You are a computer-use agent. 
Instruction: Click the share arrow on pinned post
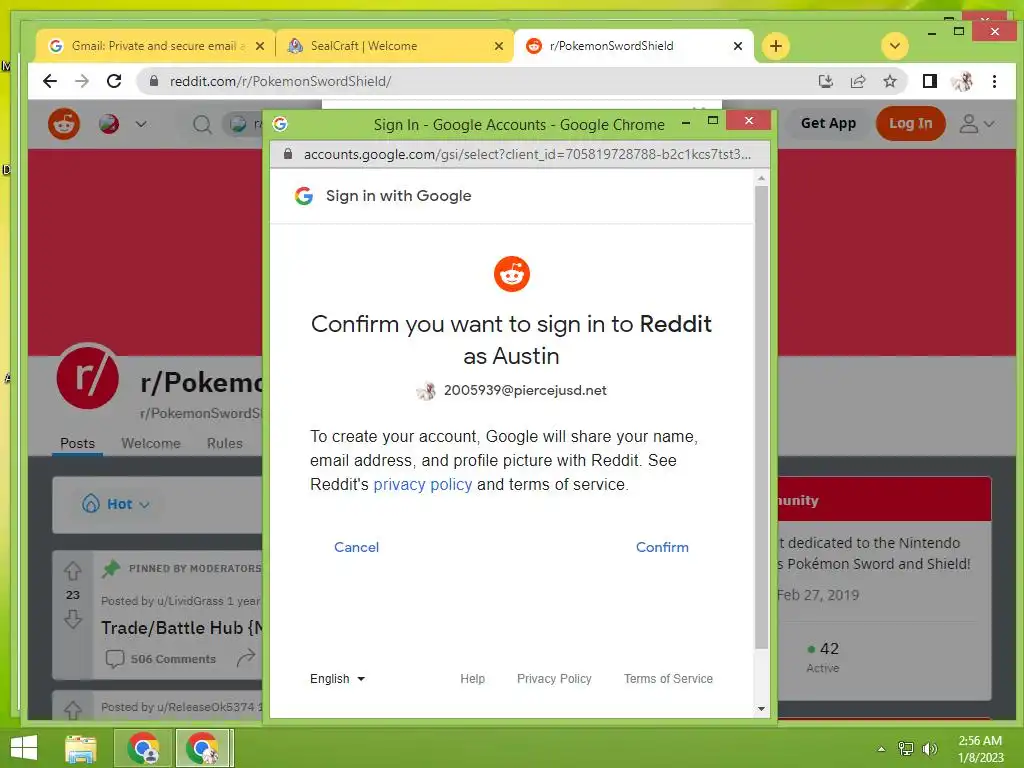tap(246, 658)
